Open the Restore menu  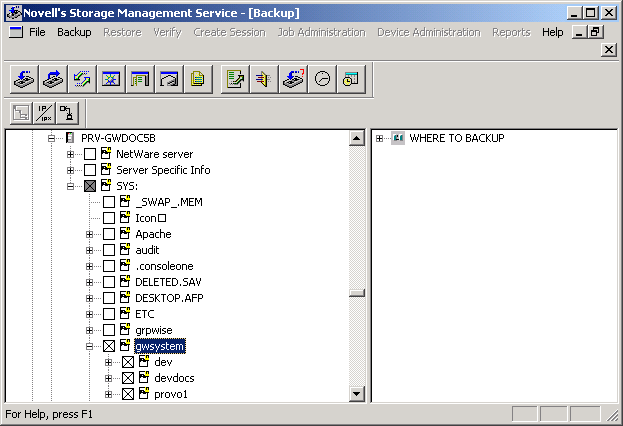(x=122, y=32)
